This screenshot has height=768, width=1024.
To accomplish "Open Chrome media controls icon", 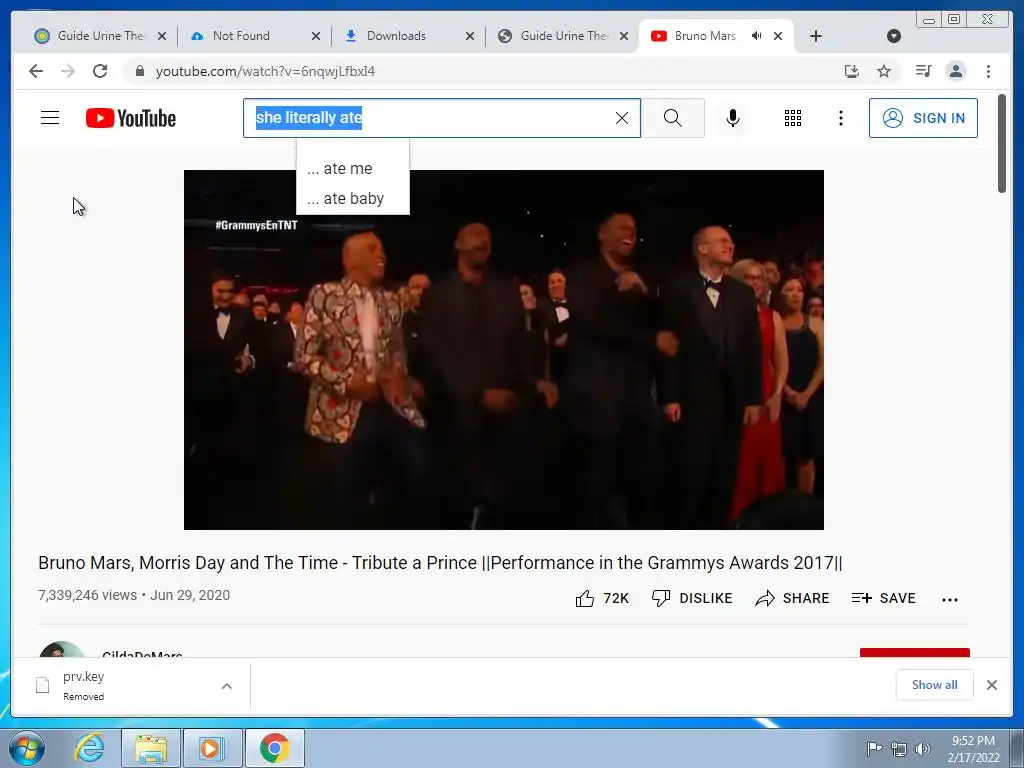I will (x=923, y=71).
